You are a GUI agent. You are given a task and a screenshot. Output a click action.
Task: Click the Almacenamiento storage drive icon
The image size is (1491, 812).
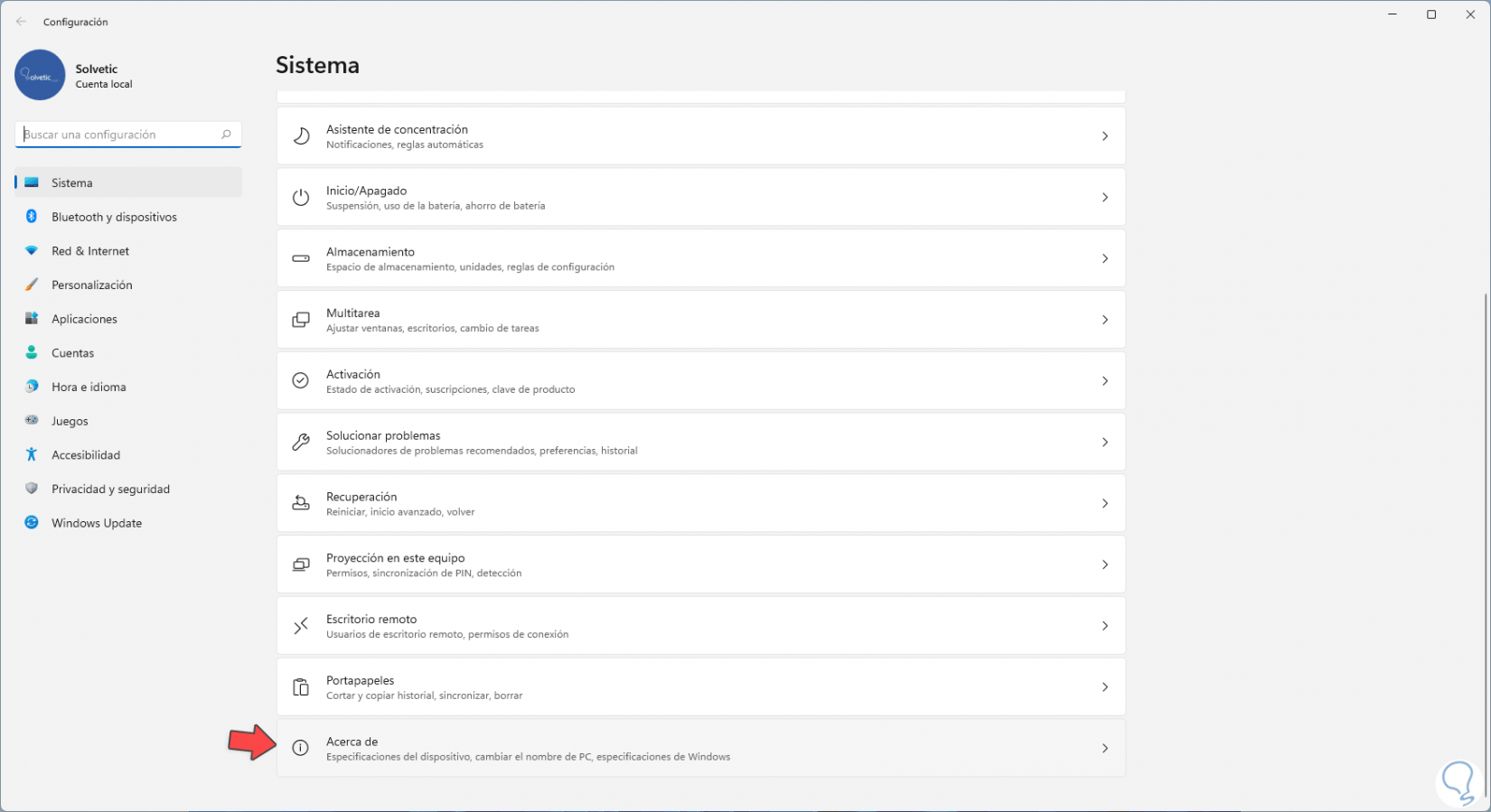(301, 258)
